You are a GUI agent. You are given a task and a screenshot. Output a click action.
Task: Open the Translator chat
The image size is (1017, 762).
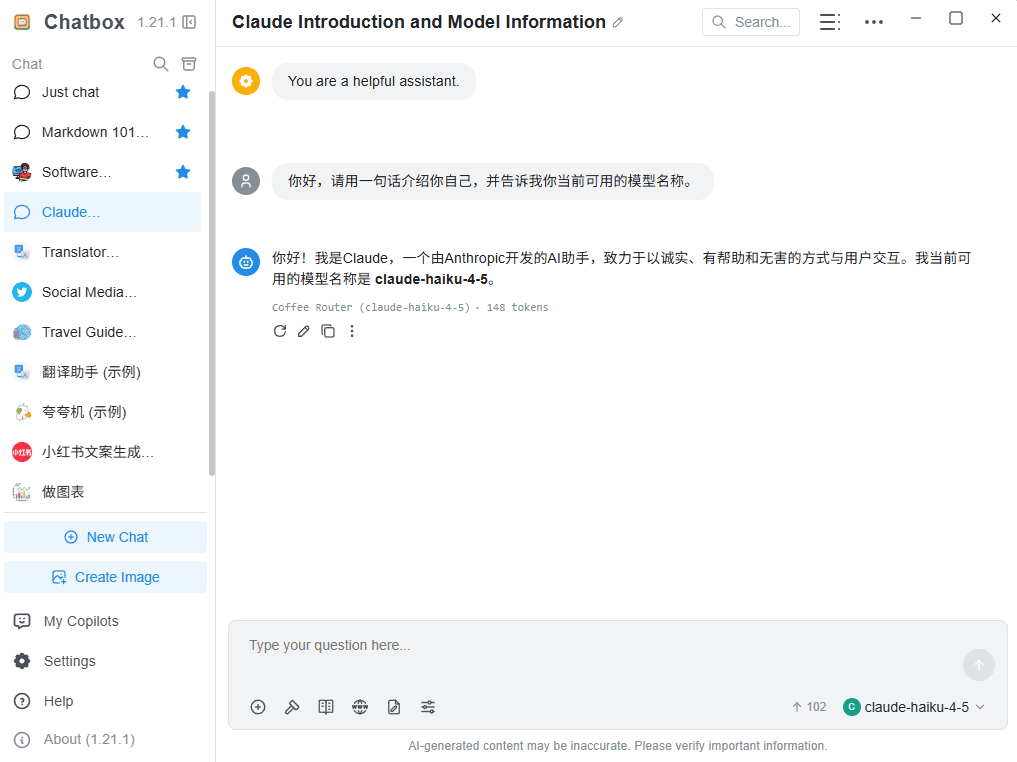click(102, 252)
